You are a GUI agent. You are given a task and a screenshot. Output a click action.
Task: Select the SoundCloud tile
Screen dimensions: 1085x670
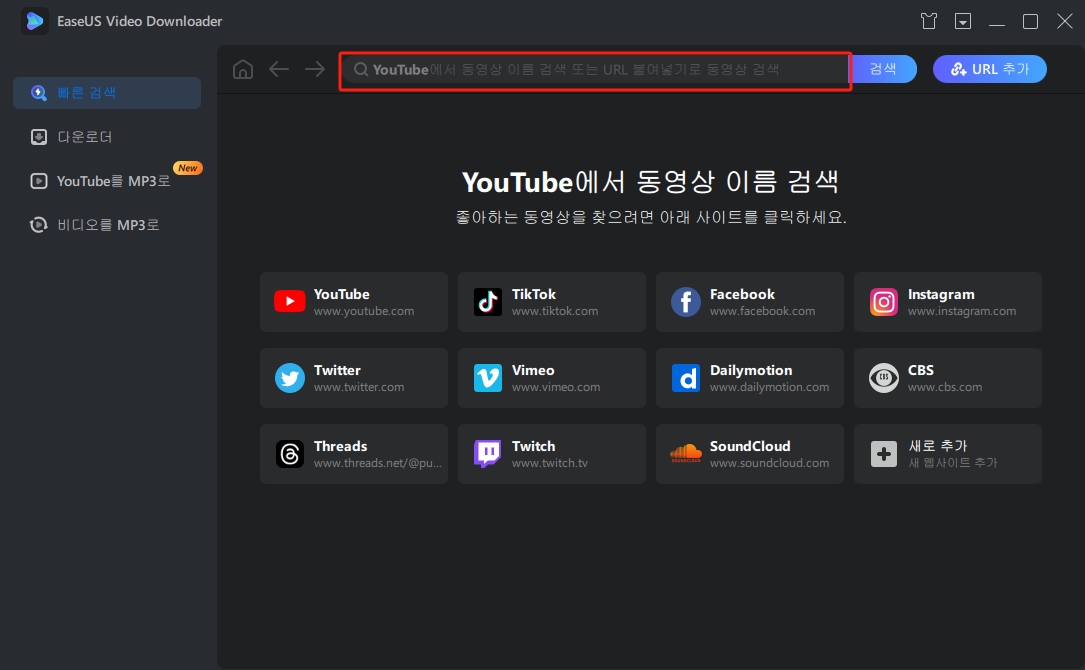pyautogui.click(x=749, y=454)
